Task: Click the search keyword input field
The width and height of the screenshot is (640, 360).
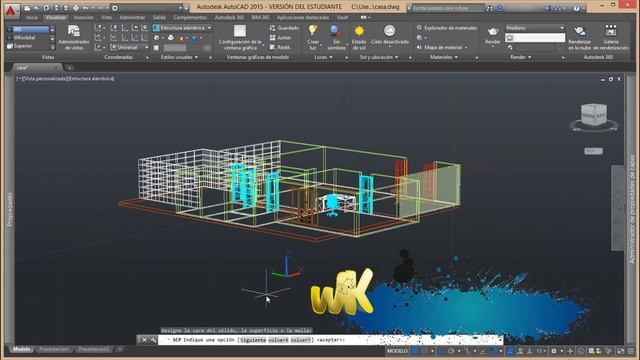Action: tap(447, 8)
